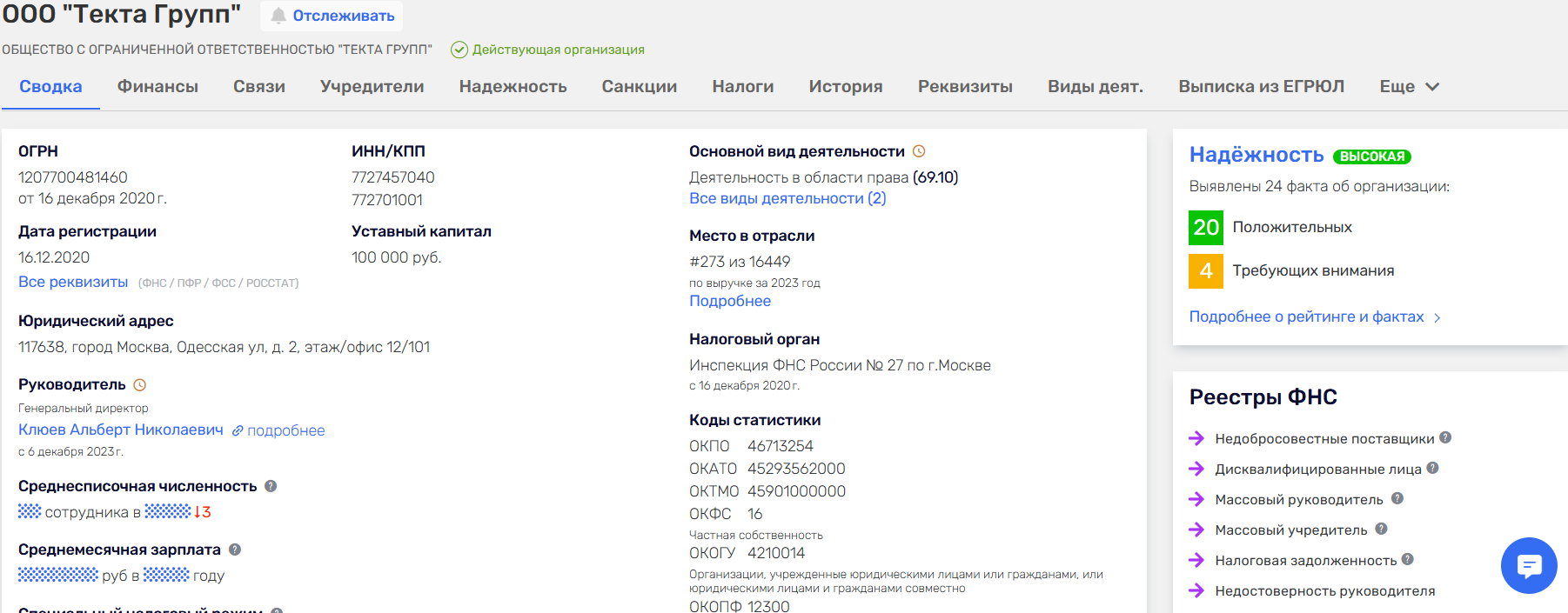Click arrow icon before Массовый учредитель
This screenshot has width=1568, height=613.
(x=1196, y=530)
